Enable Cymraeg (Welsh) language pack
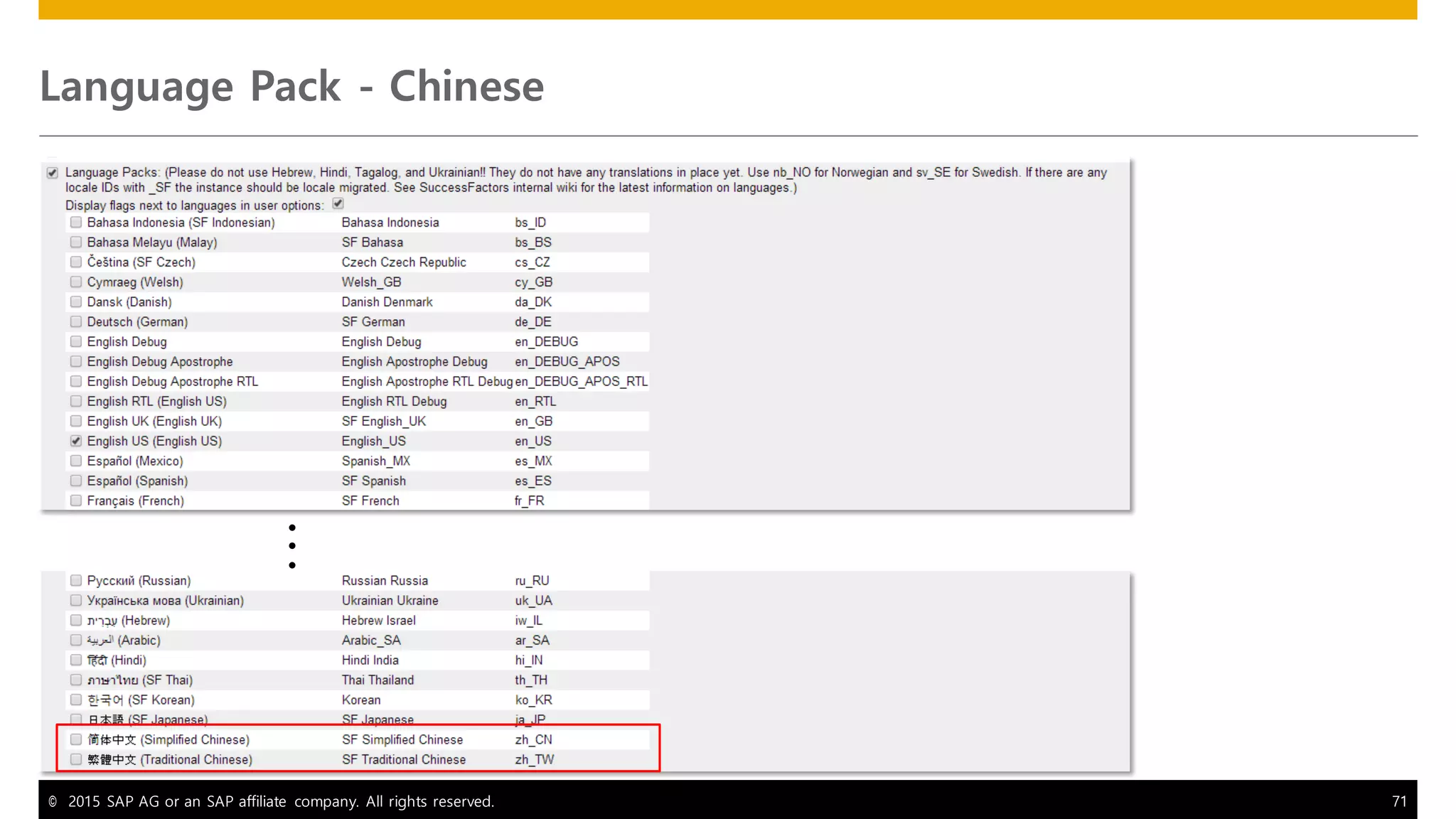The image size is (1456, 819). pyautogui.click(x=76, y=282)
